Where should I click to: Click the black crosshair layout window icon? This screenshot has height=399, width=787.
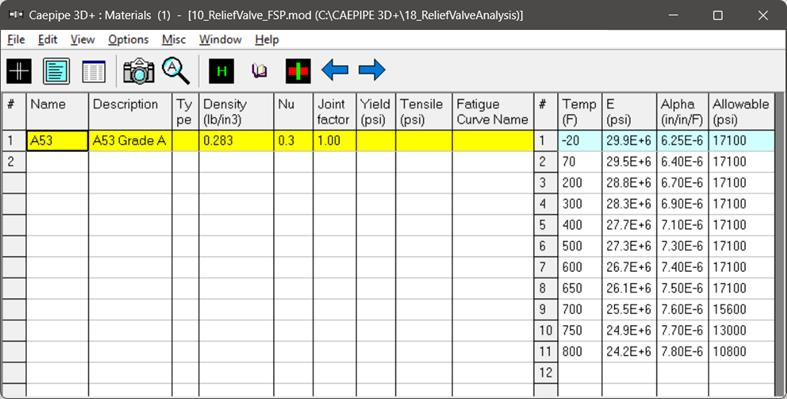19,71
